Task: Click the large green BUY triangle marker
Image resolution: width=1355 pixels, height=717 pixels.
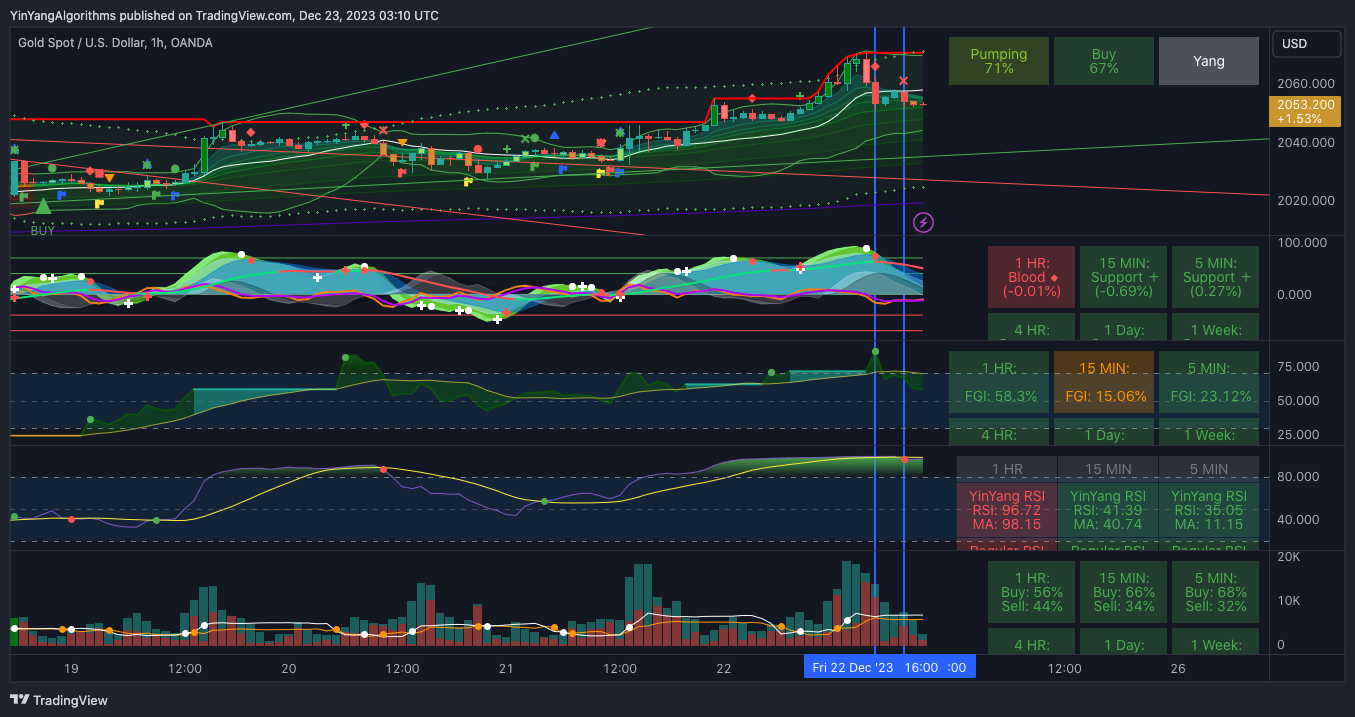Action: (x=43, y=206)
